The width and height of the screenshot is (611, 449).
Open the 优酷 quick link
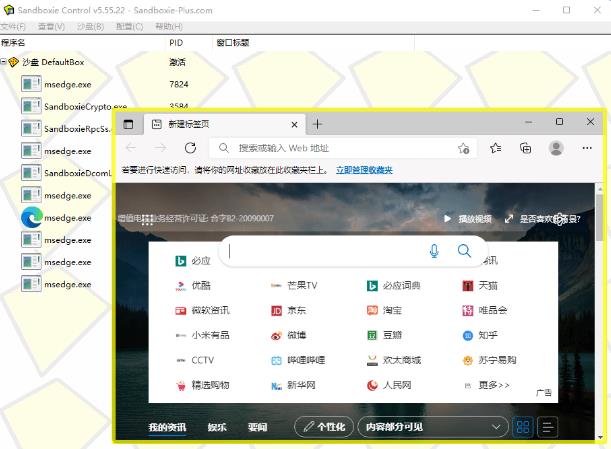point(193,286)
